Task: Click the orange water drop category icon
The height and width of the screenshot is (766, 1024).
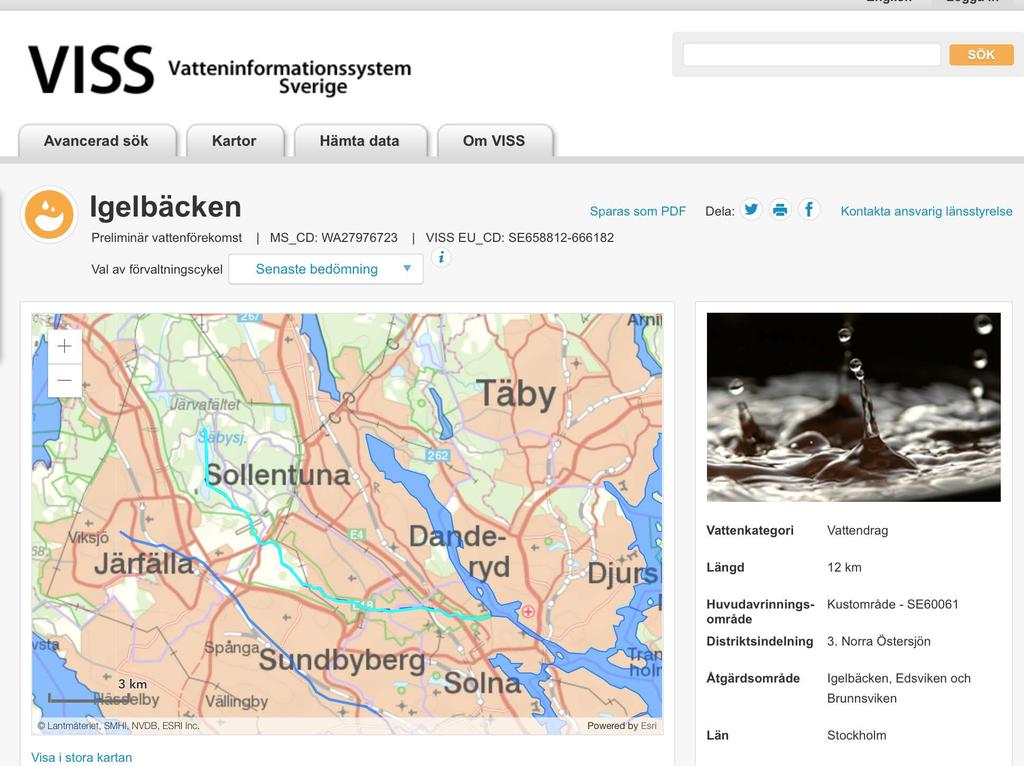Action: click(x=49, y=214)
